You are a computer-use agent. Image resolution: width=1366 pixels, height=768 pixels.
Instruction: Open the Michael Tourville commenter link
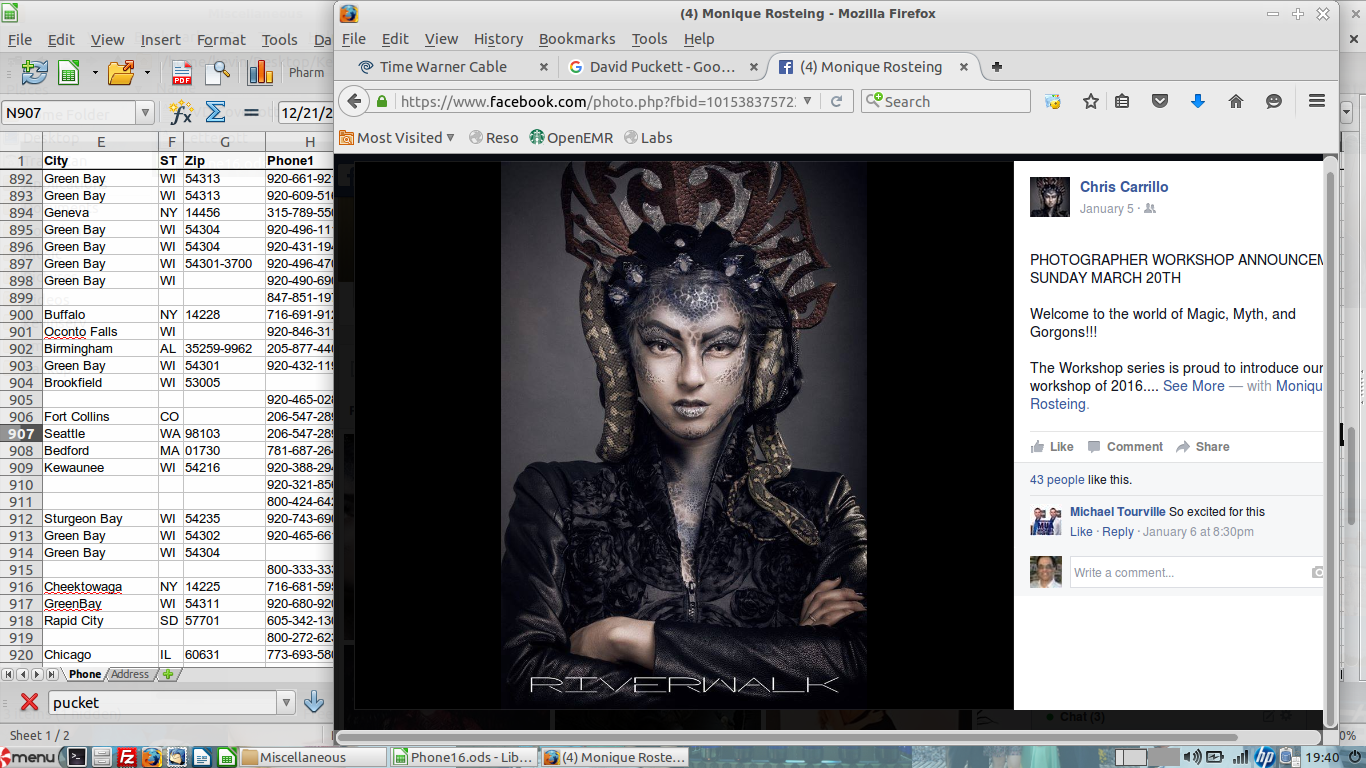click(x=1117, y=512)
